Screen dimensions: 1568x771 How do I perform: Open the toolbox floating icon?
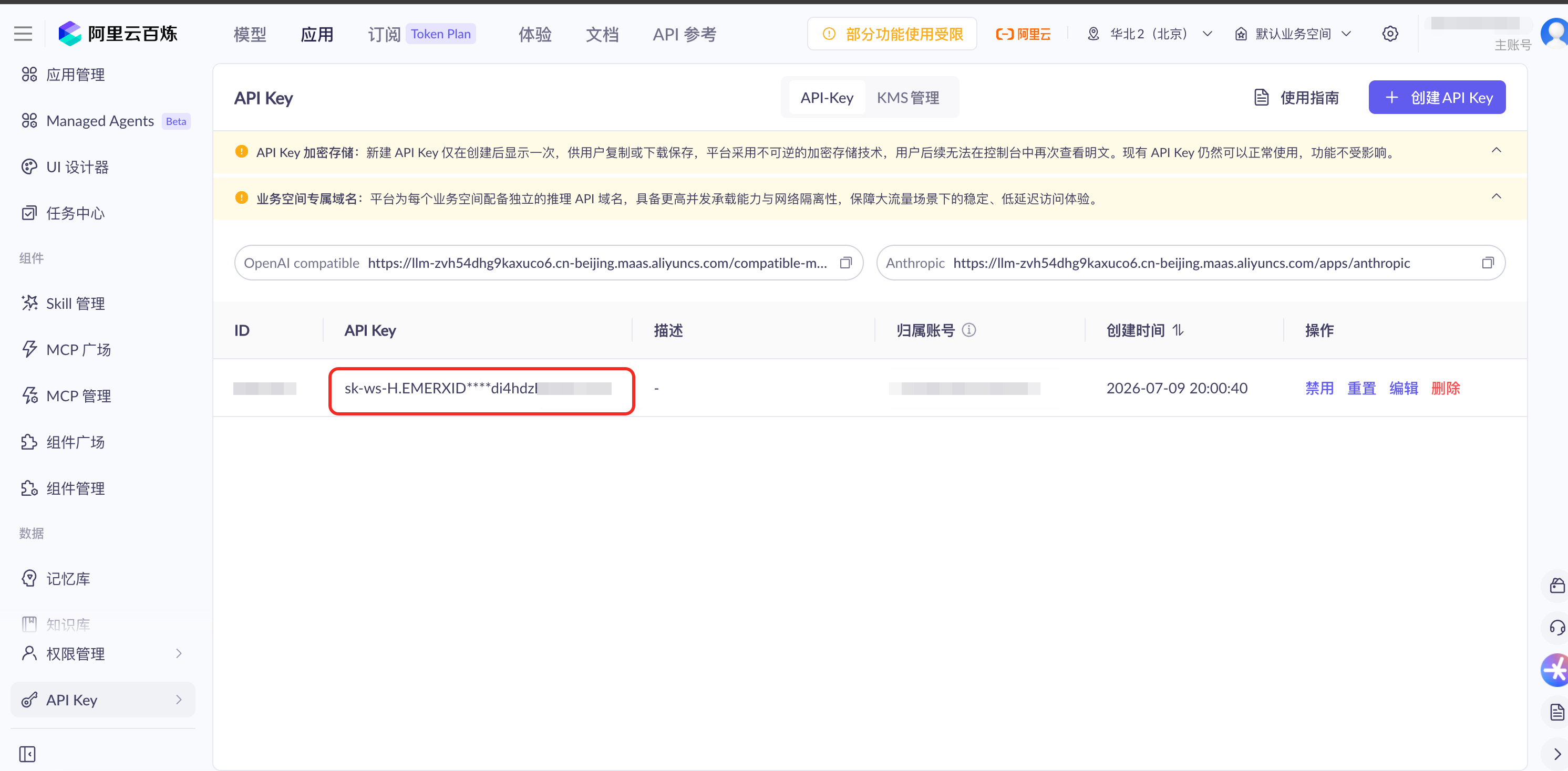(x=1556, y=586)
